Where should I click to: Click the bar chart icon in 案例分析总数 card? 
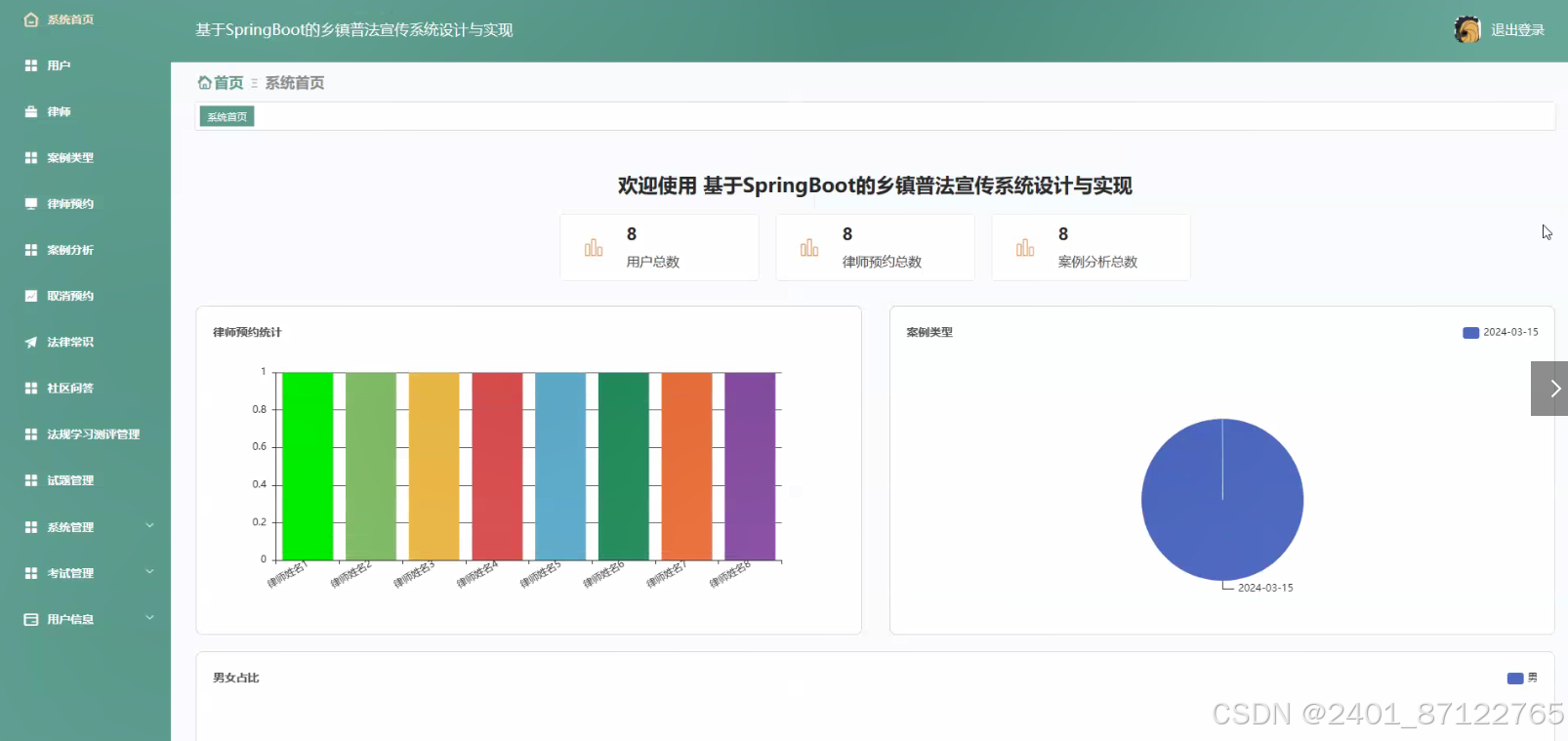tap(1025, 248)
